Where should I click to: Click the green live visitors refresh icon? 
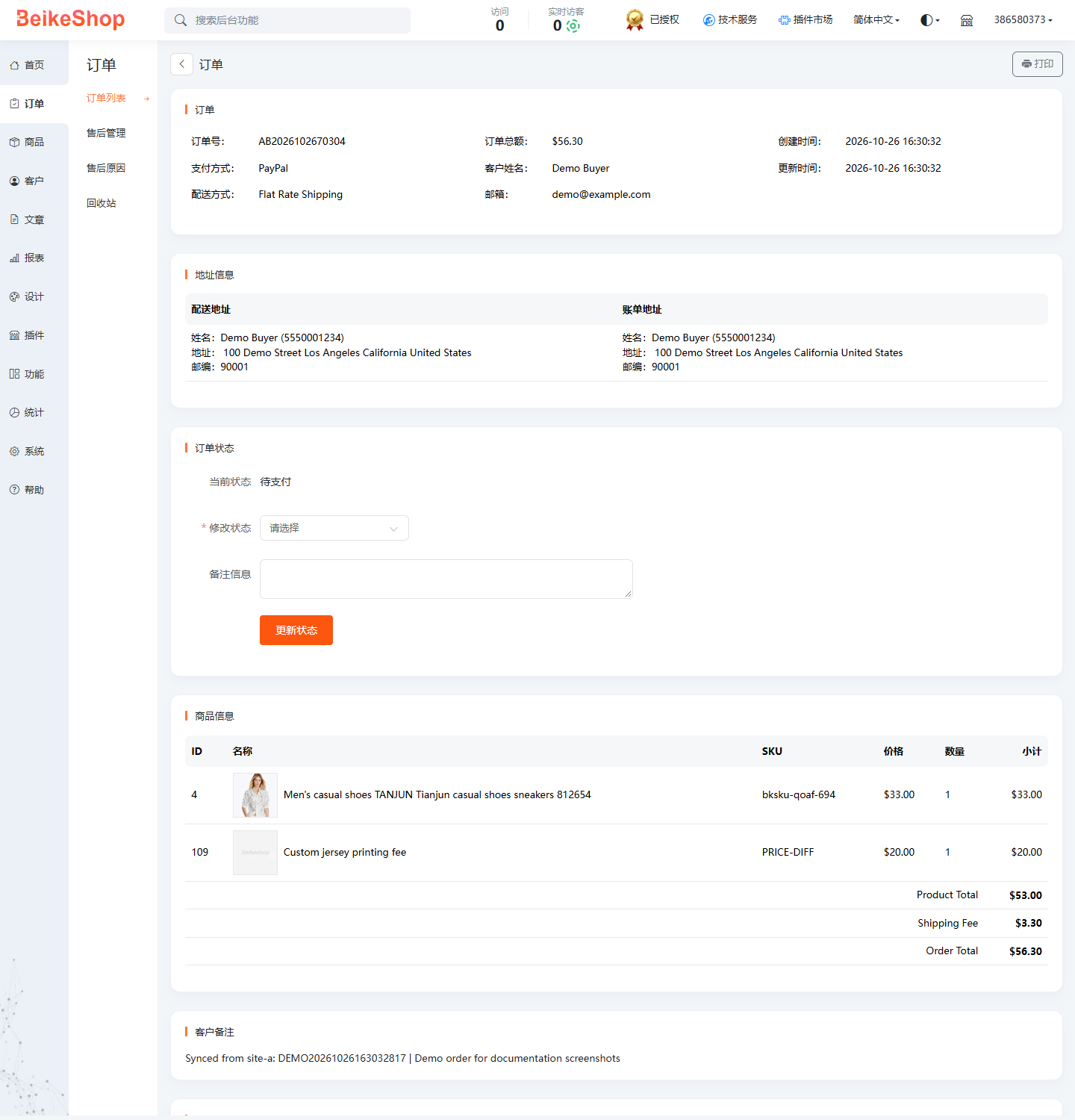click(x=573, y=26)
